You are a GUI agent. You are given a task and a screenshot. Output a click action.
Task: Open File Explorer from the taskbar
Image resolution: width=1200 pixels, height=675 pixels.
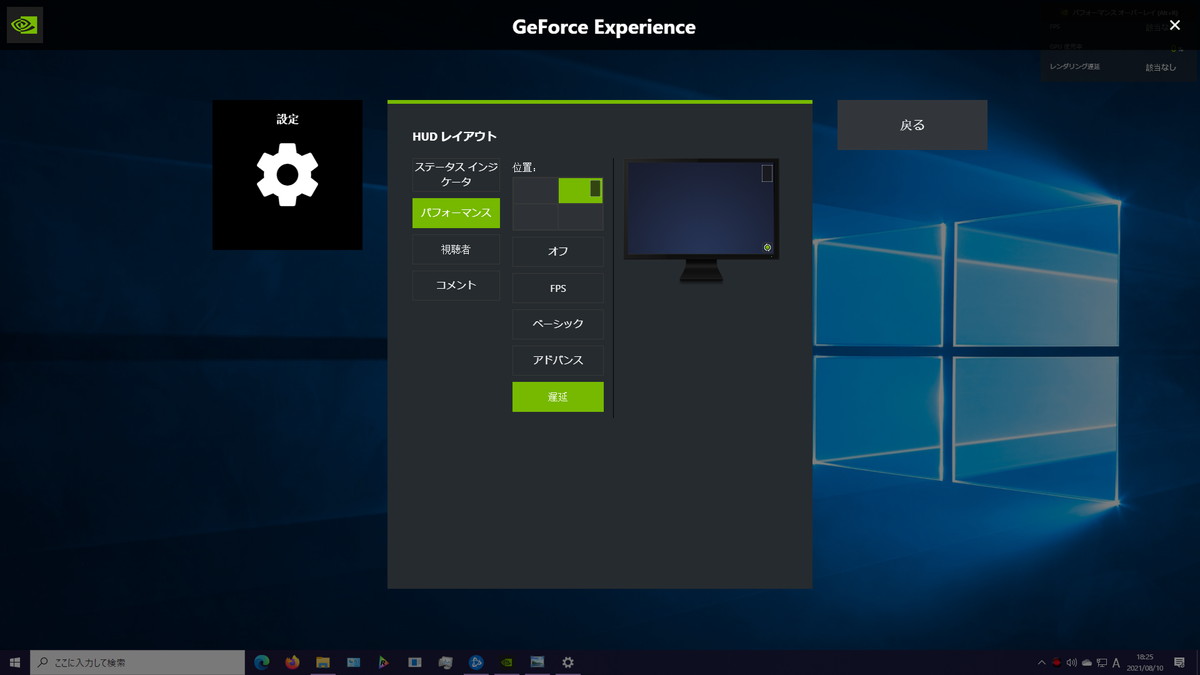(x=323, y=662)
